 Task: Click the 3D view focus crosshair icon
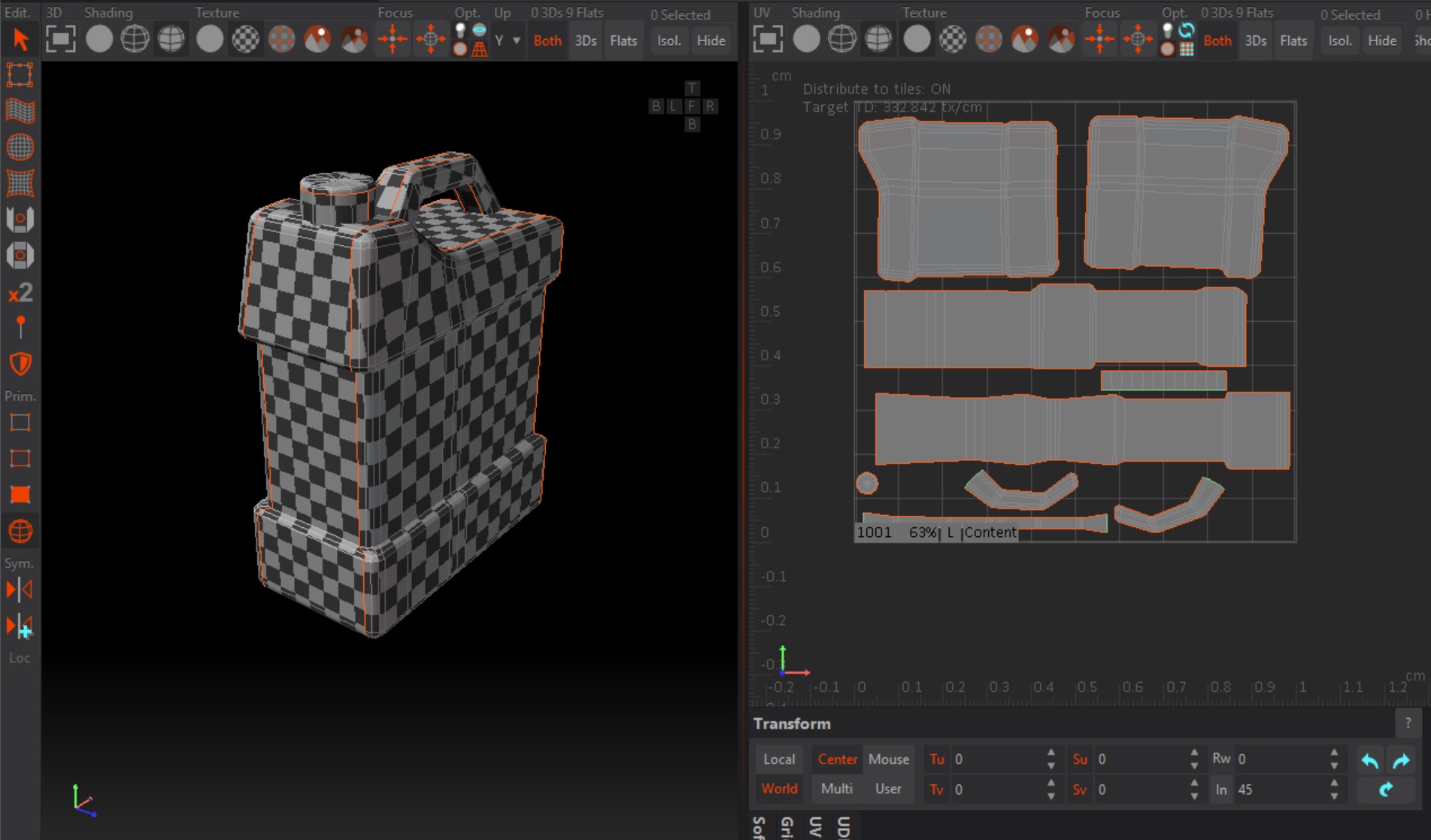392,39
